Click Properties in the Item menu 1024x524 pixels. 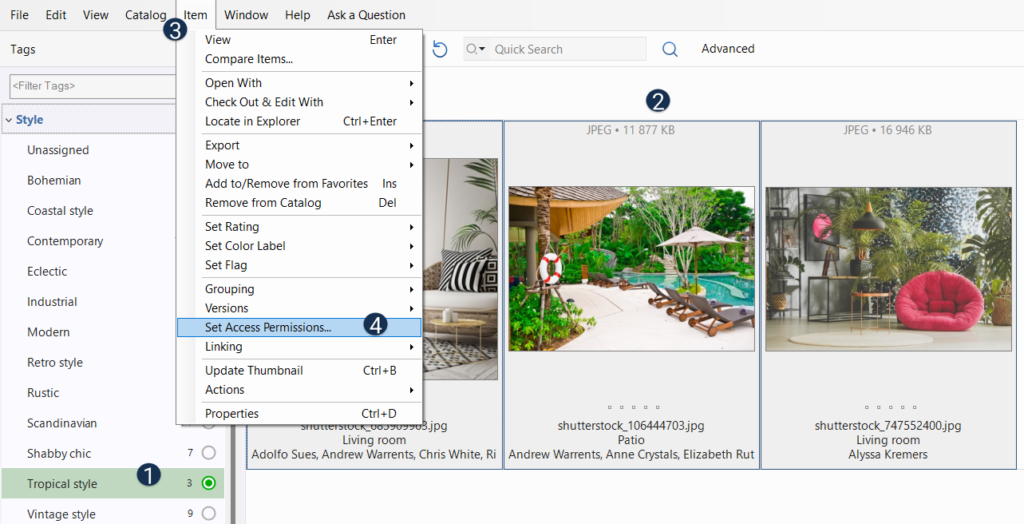click(x=232, y=413)
